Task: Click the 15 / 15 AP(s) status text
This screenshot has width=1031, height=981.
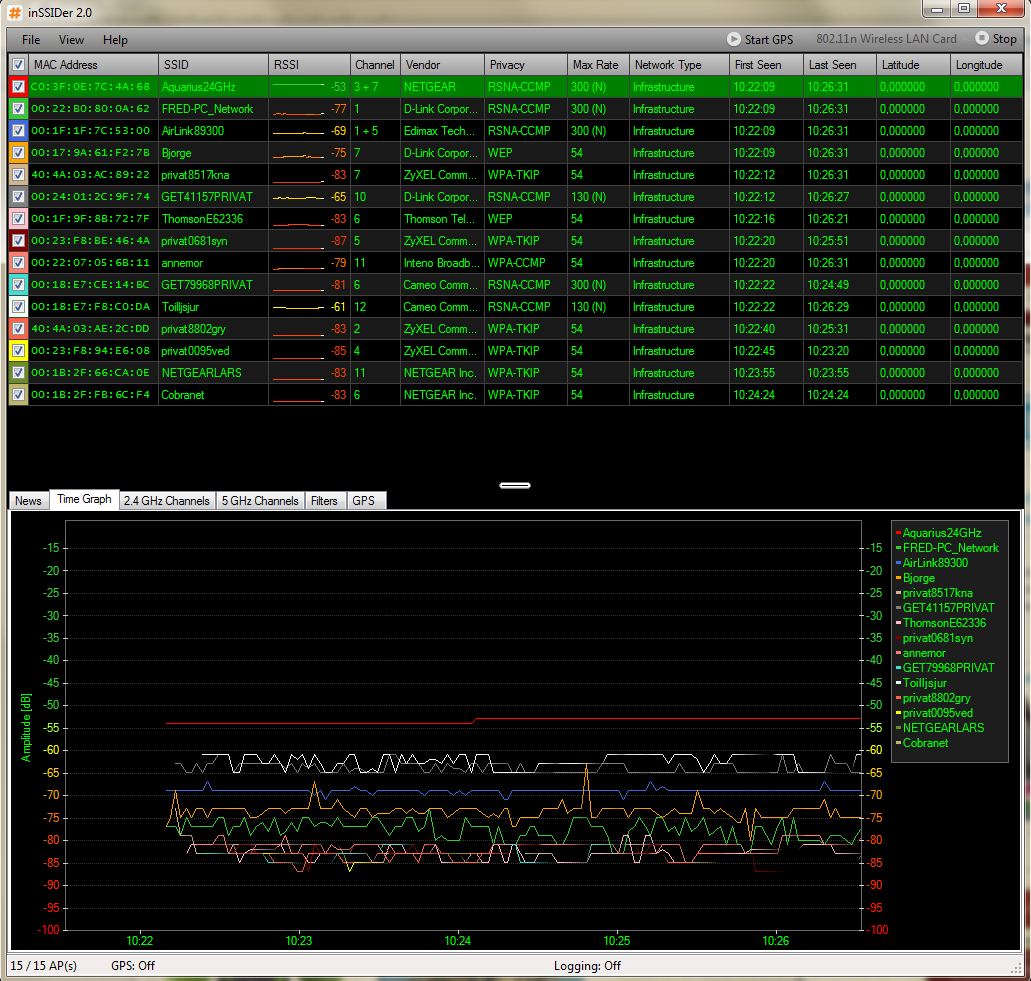Action: [43, 965]
